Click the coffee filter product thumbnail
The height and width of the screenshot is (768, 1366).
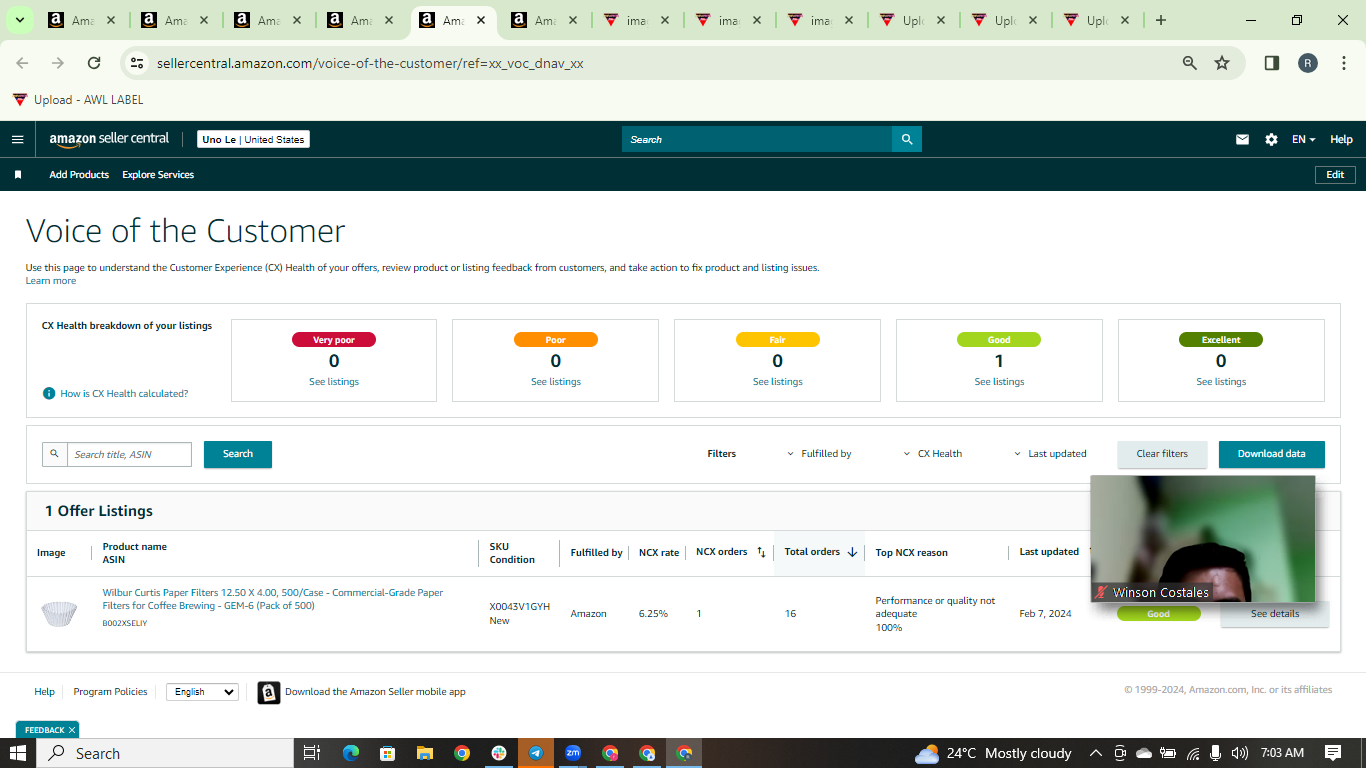(x=59, y=613)
